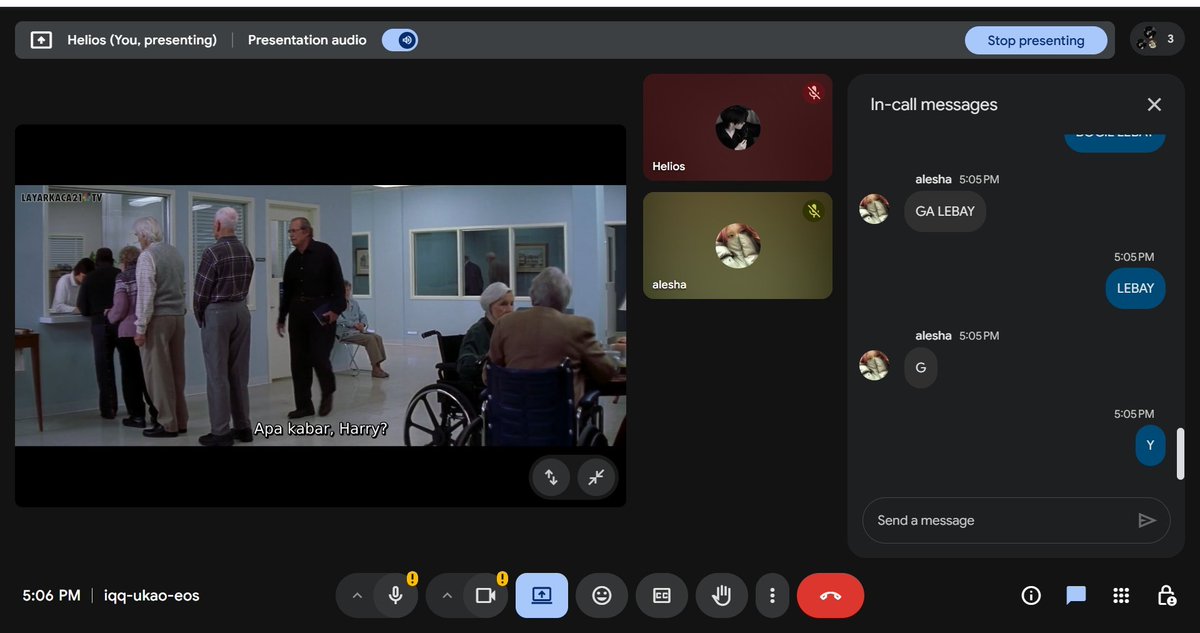Click the muted mic indicator on Helios tile
The height and width of the screenshot is (633, 1200).
pos(814,93)
